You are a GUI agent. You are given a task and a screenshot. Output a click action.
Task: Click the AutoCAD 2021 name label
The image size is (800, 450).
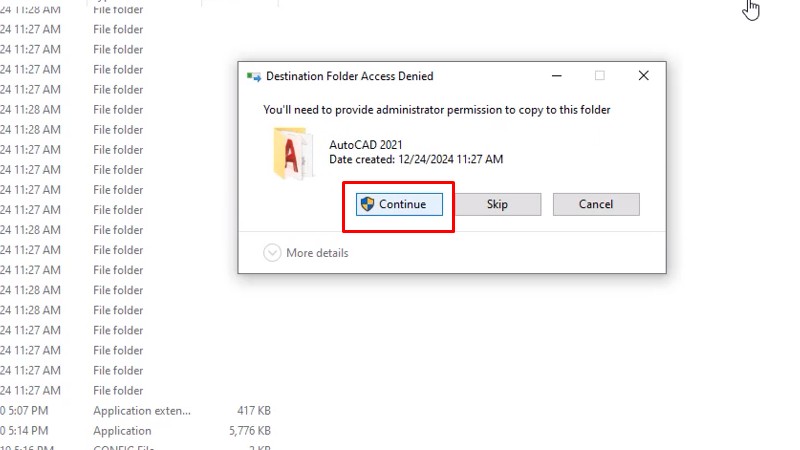(x=365, y=145)
